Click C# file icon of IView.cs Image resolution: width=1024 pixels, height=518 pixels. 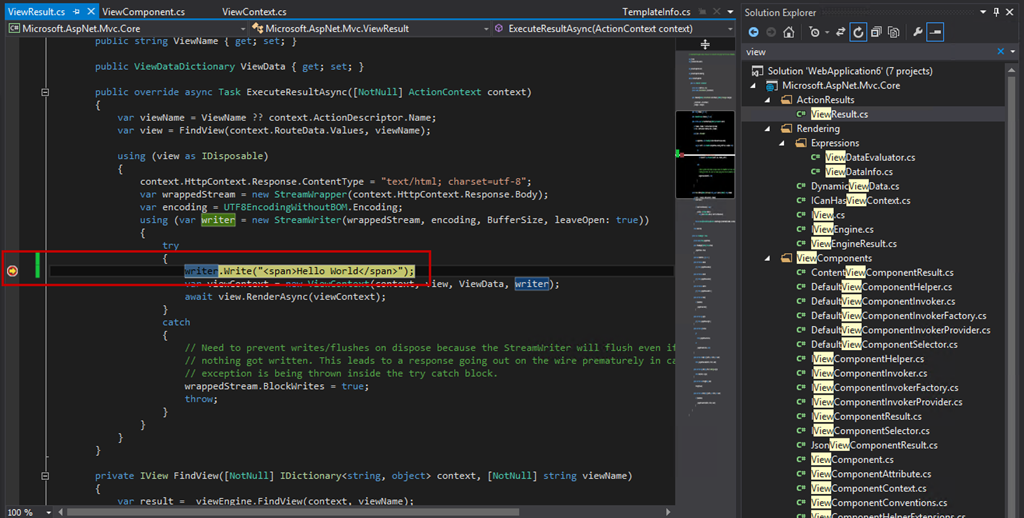tap(801, 215)
